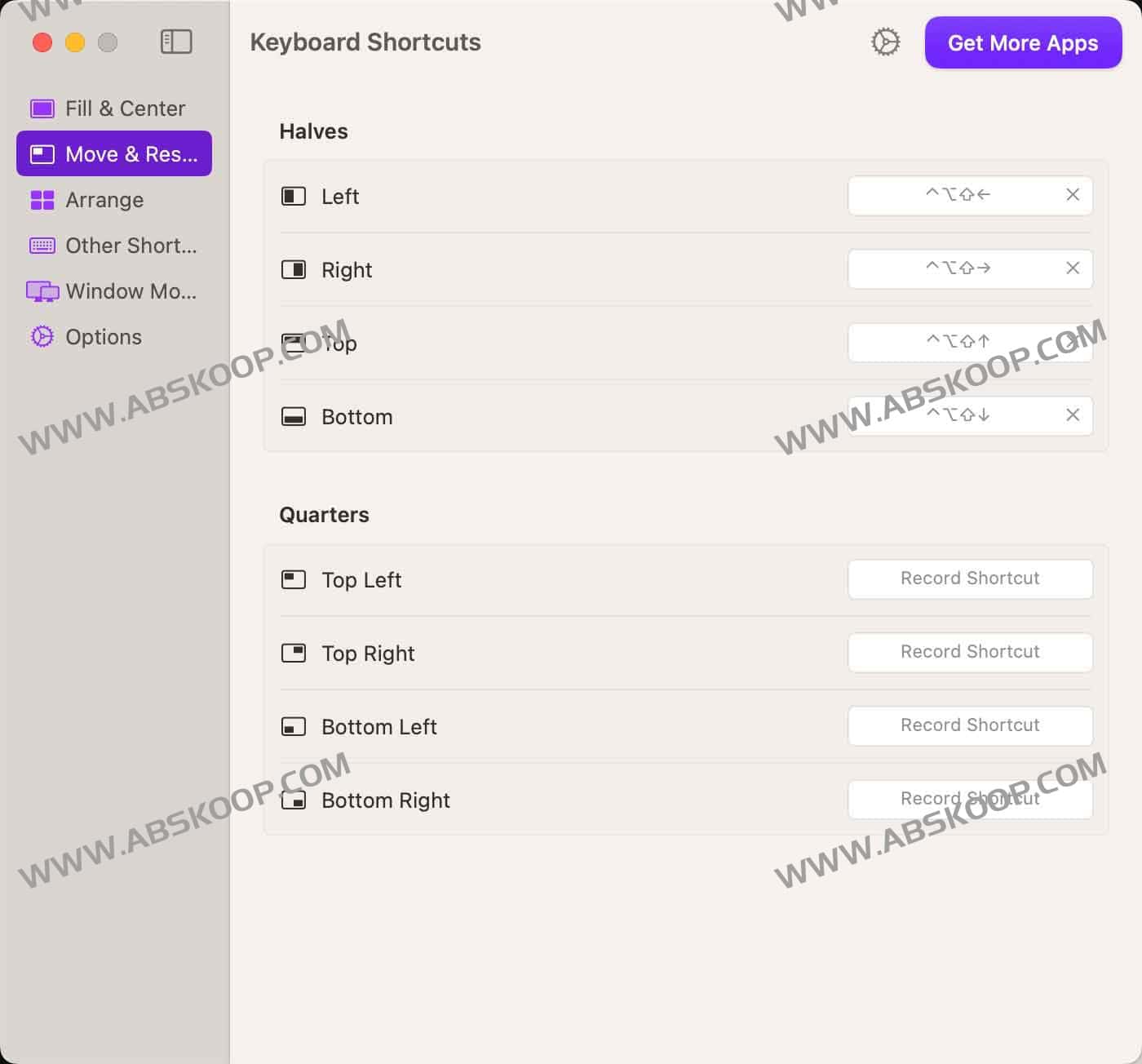Click the Fill & Center sidebar icon

click(42, 108)
